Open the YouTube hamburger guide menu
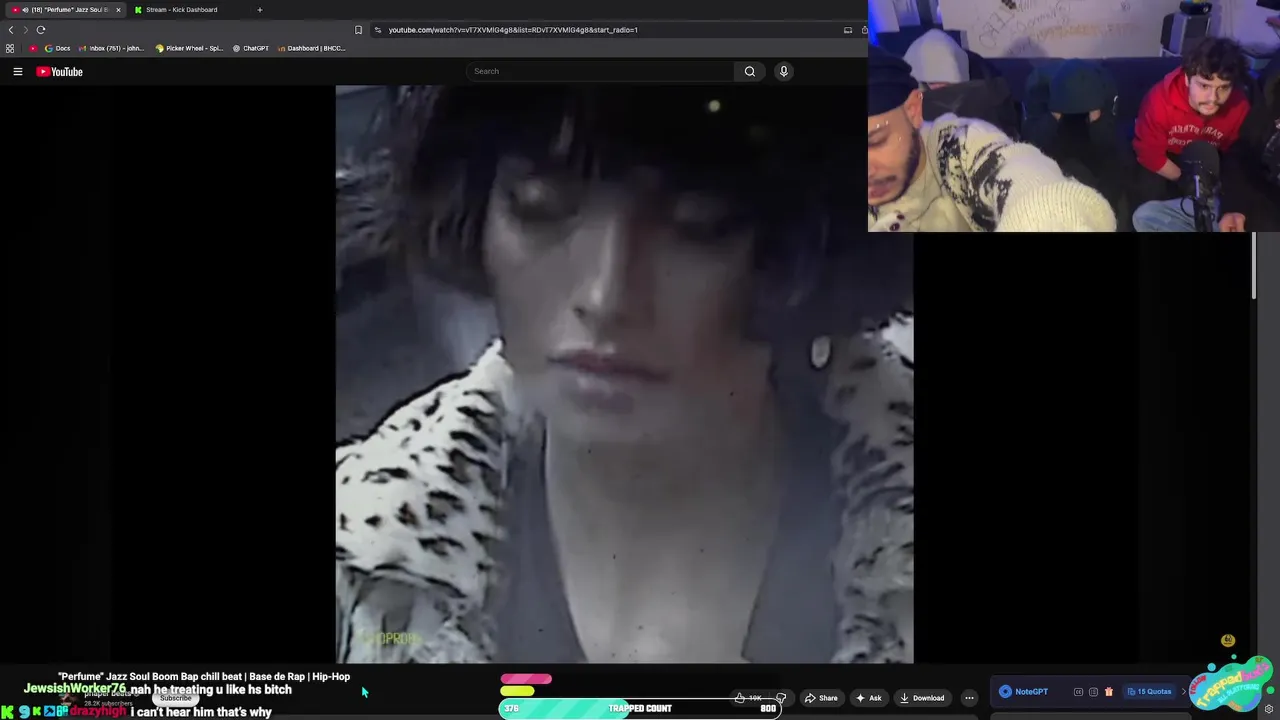Viewport: 1280px width, 720px height. (x=18, y=71)
